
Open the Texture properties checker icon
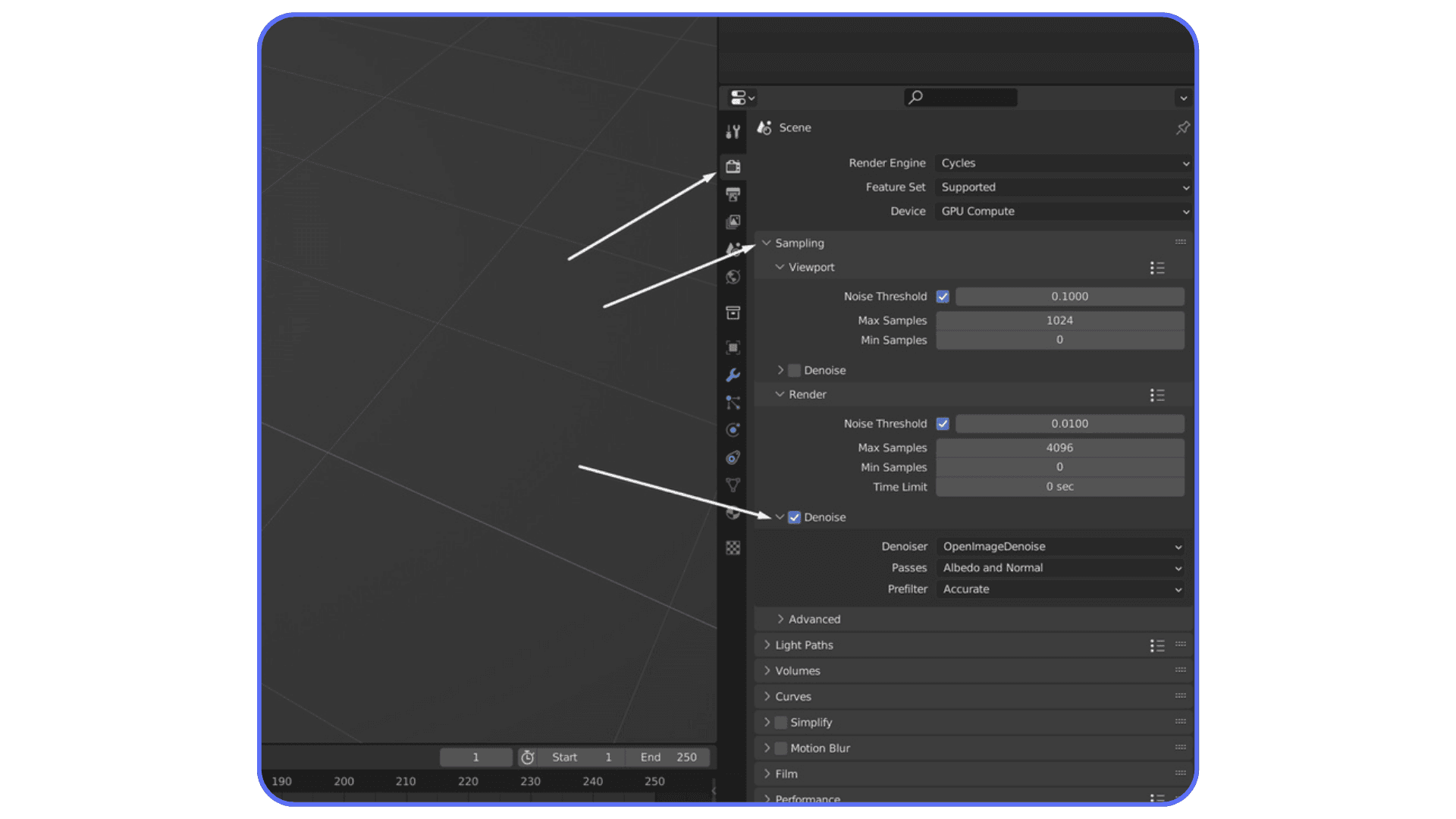point(733,548)
